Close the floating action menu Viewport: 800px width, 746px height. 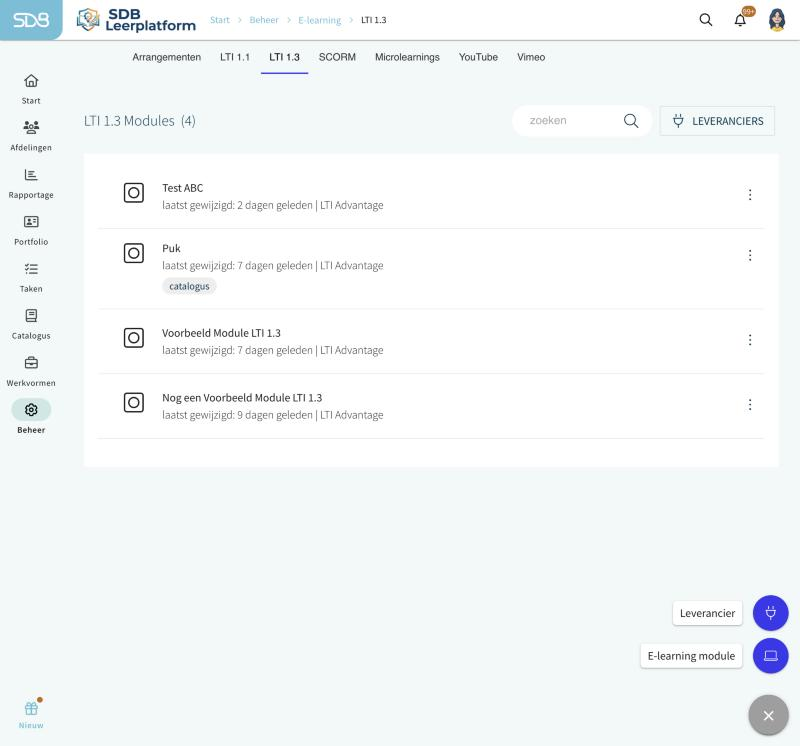768,715
